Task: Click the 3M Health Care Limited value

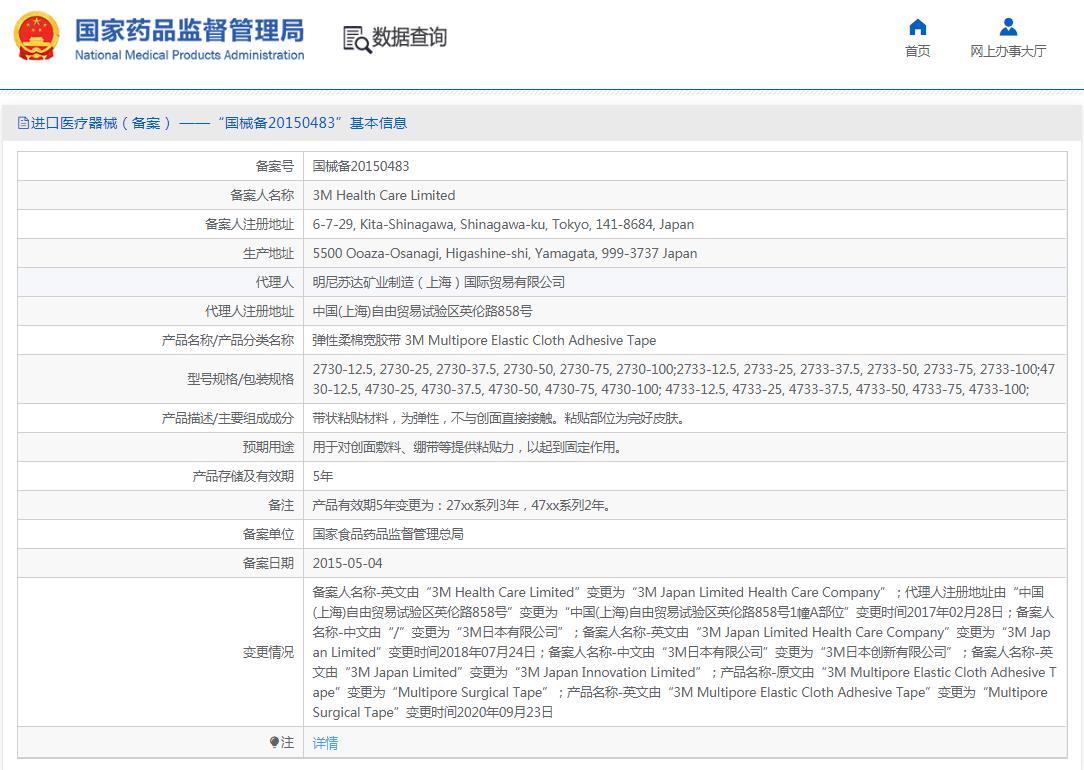Action: tap(384, 195)
